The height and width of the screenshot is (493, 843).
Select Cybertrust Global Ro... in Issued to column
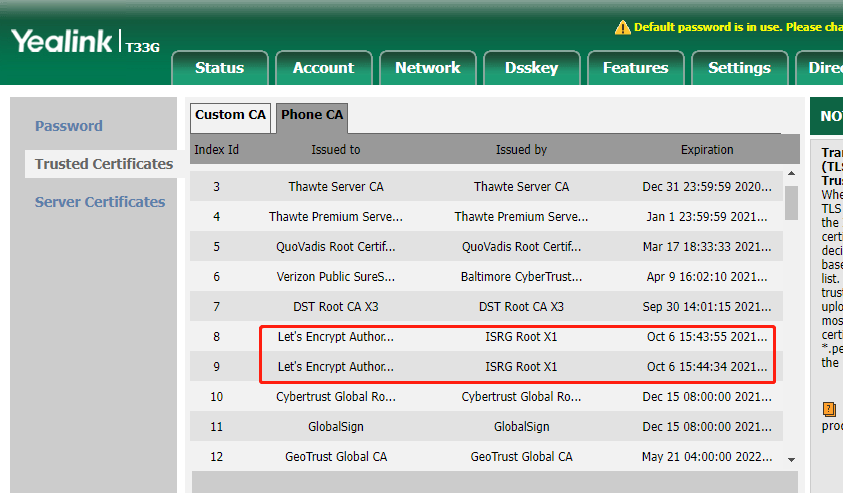[336, 397]
